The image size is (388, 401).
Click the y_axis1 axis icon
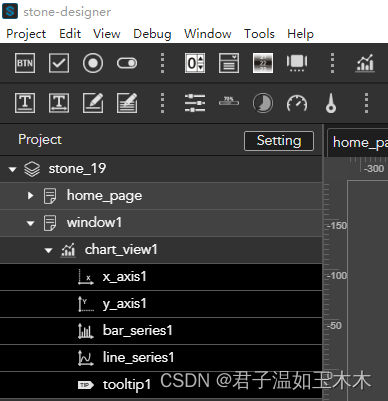click(86, 304)
